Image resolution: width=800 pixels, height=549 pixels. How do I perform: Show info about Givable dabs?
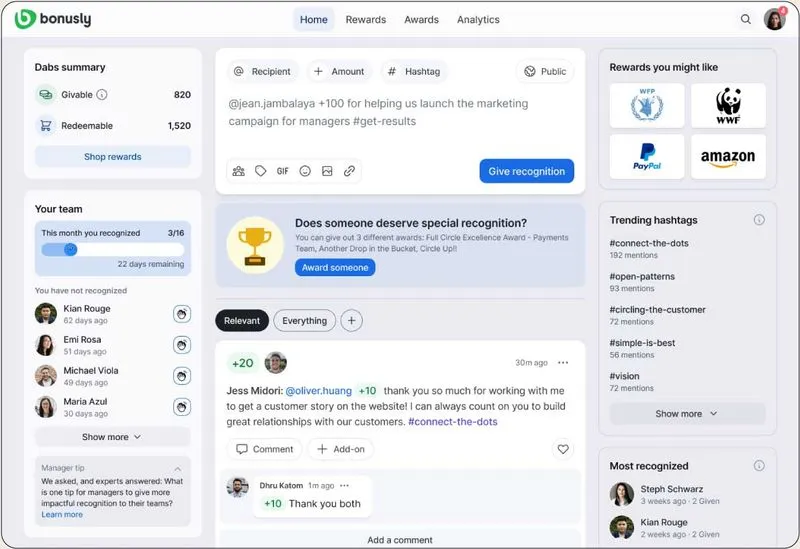tap(102, 94)
